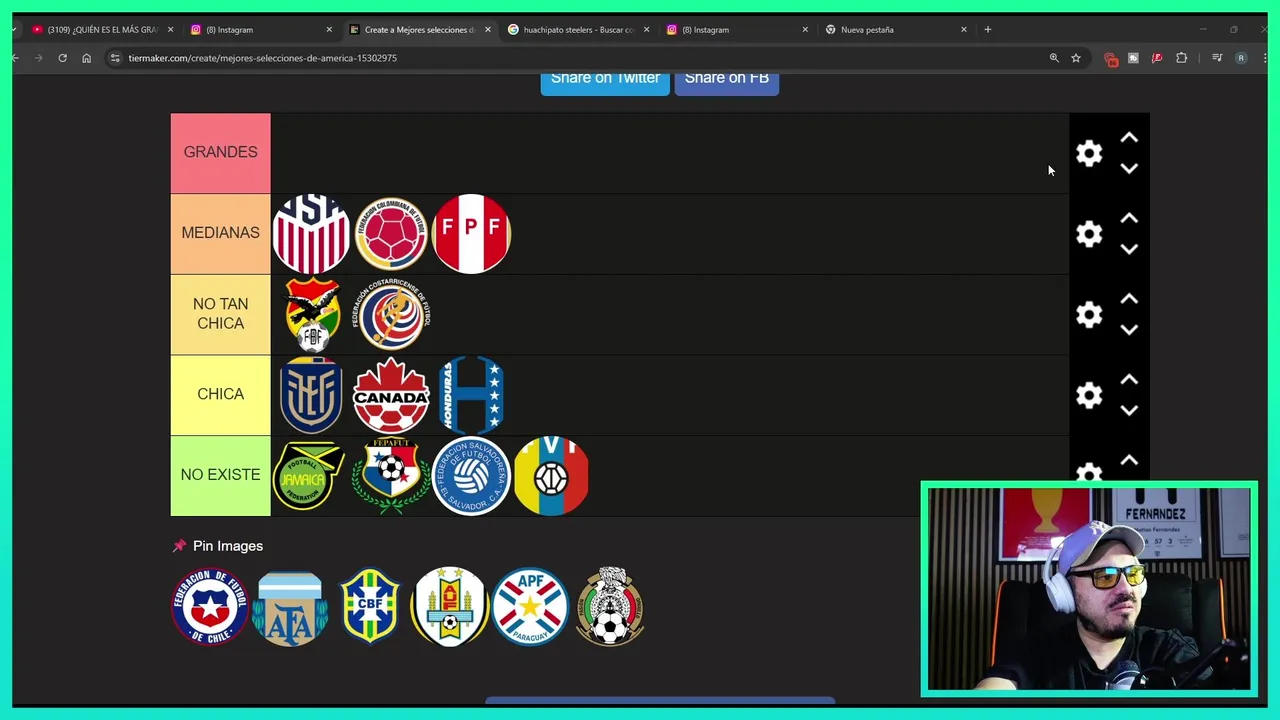
Task: Move the NO TAN CHICA row up
Action: pos(1129,300)
